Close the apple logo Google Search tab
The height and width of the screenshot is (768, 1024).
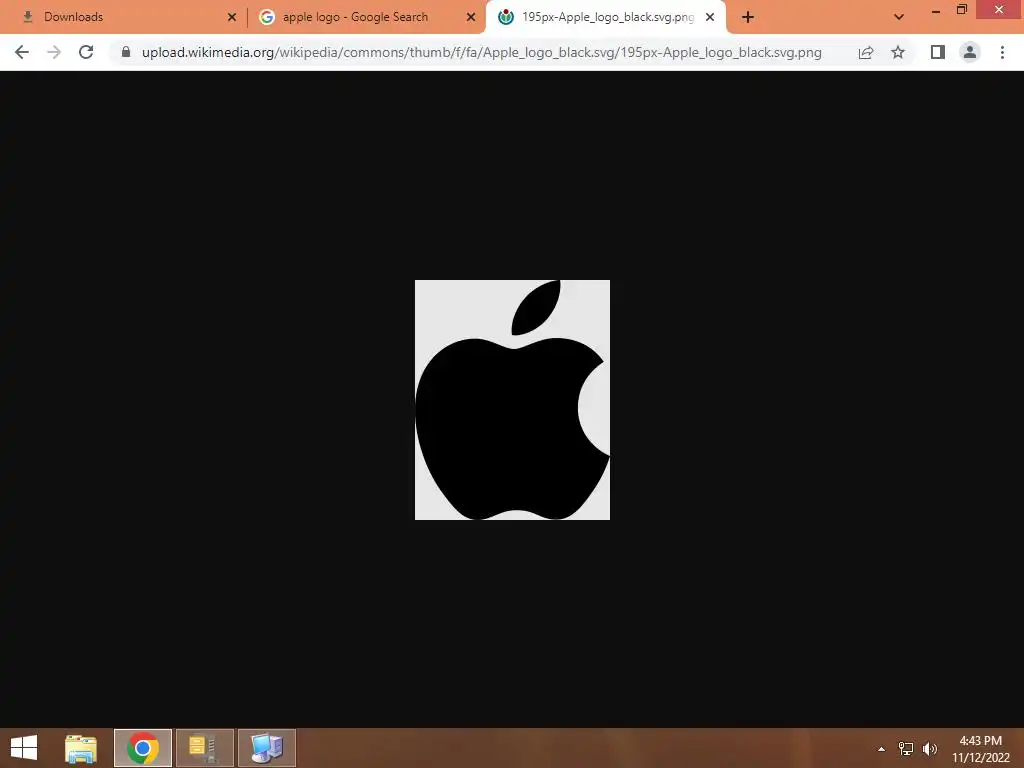click(x=471, y=17)
